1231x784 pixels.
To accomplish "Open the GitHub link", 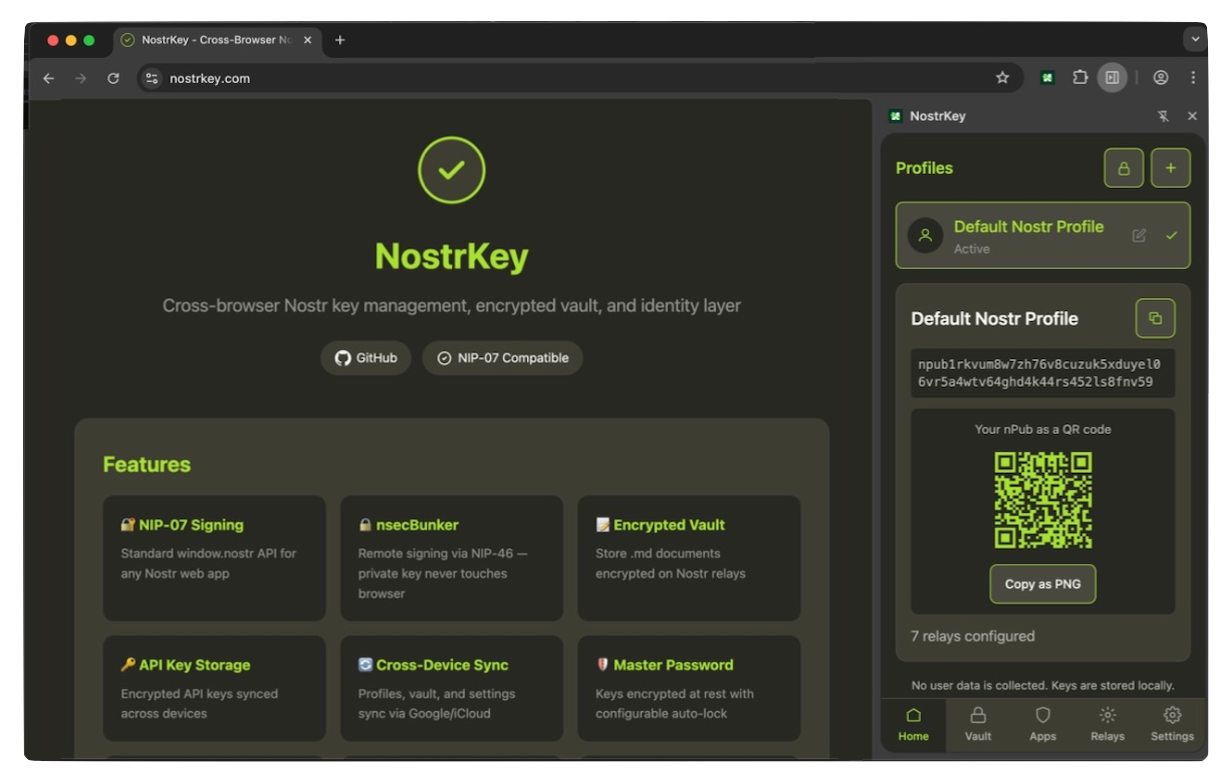I will point(365,357).
